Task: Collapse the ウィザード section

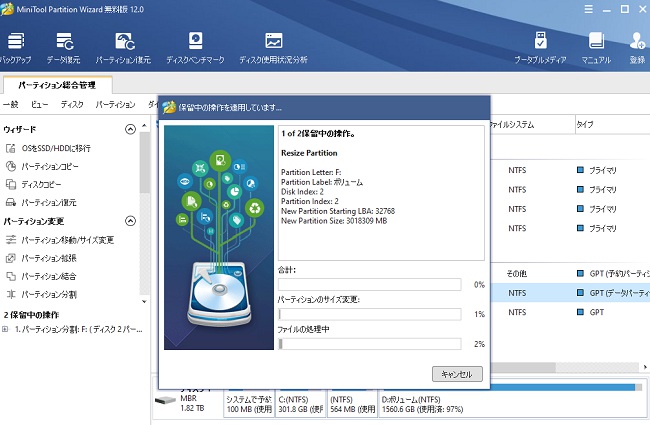Action: click(131, 130)
